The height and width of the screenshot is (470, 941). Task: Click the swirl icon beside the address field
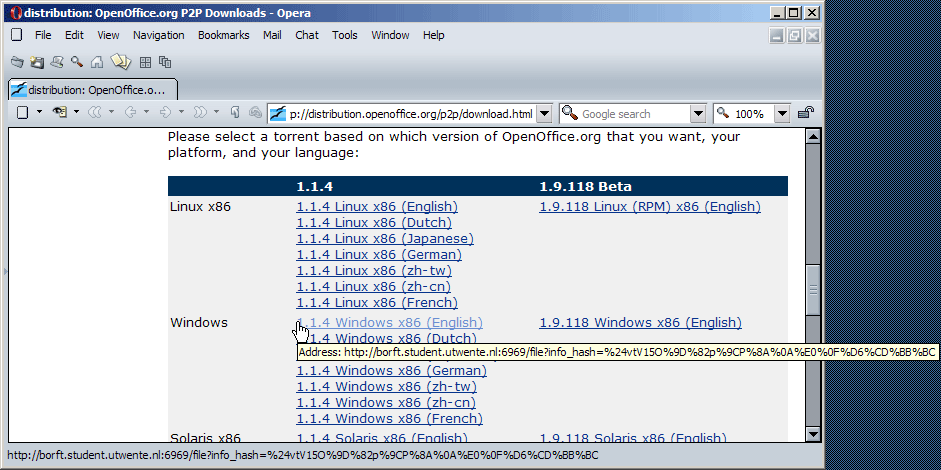(x=256, y=112)
